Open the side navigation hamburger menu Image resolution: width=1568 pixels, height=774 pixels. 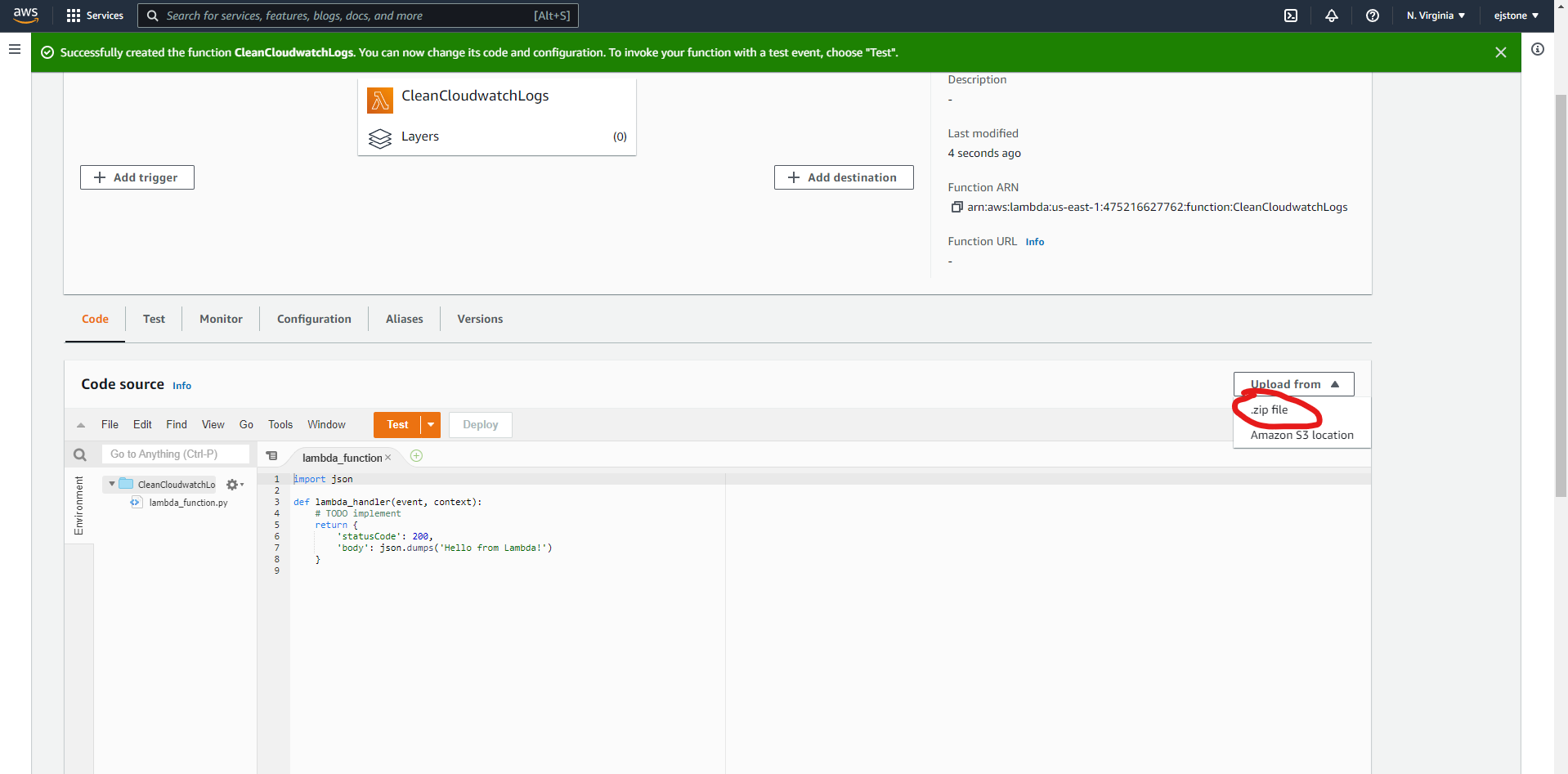pyautogui.click(x=15, y=50)
